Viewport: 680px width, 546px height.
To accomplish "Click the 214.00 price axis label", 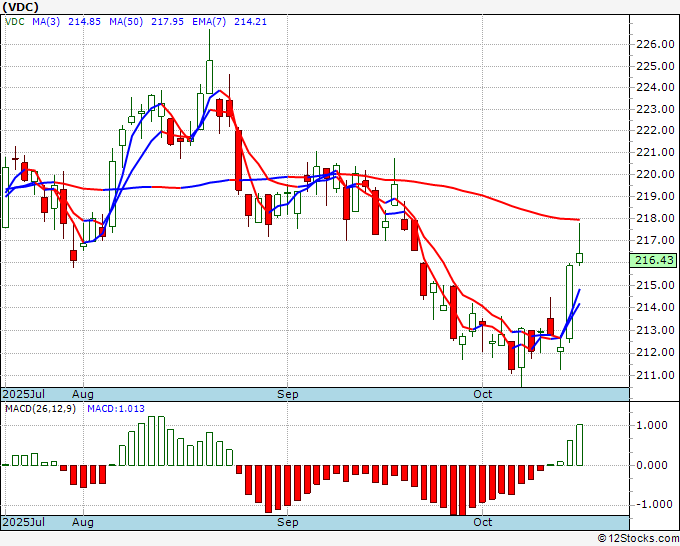I will click(655, 307).
